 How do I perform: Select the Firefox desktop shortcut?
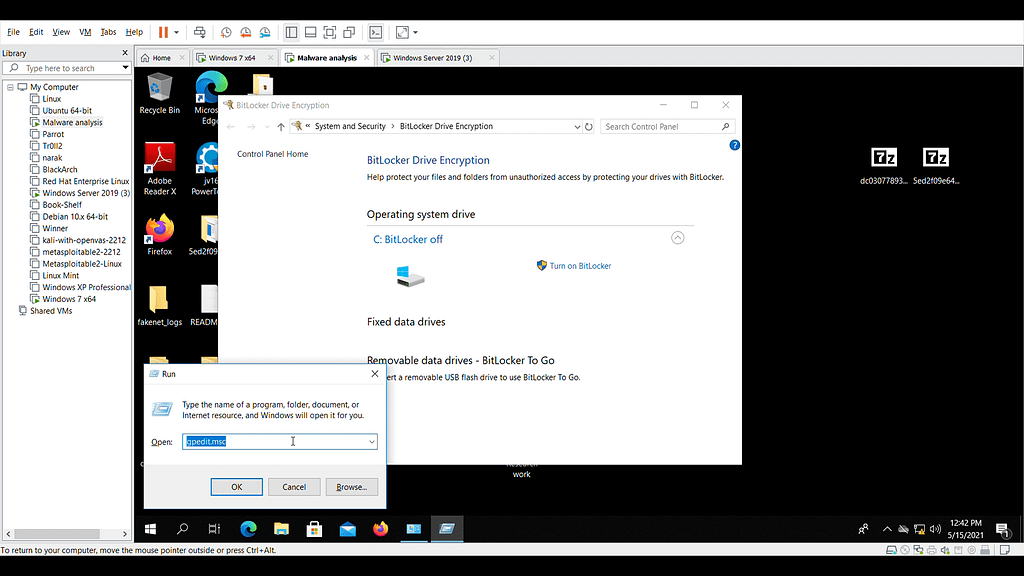click(x=159, y=235)
